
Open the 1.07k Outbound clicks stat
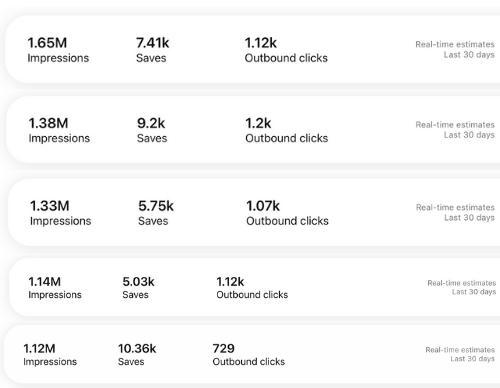(287, 213)
